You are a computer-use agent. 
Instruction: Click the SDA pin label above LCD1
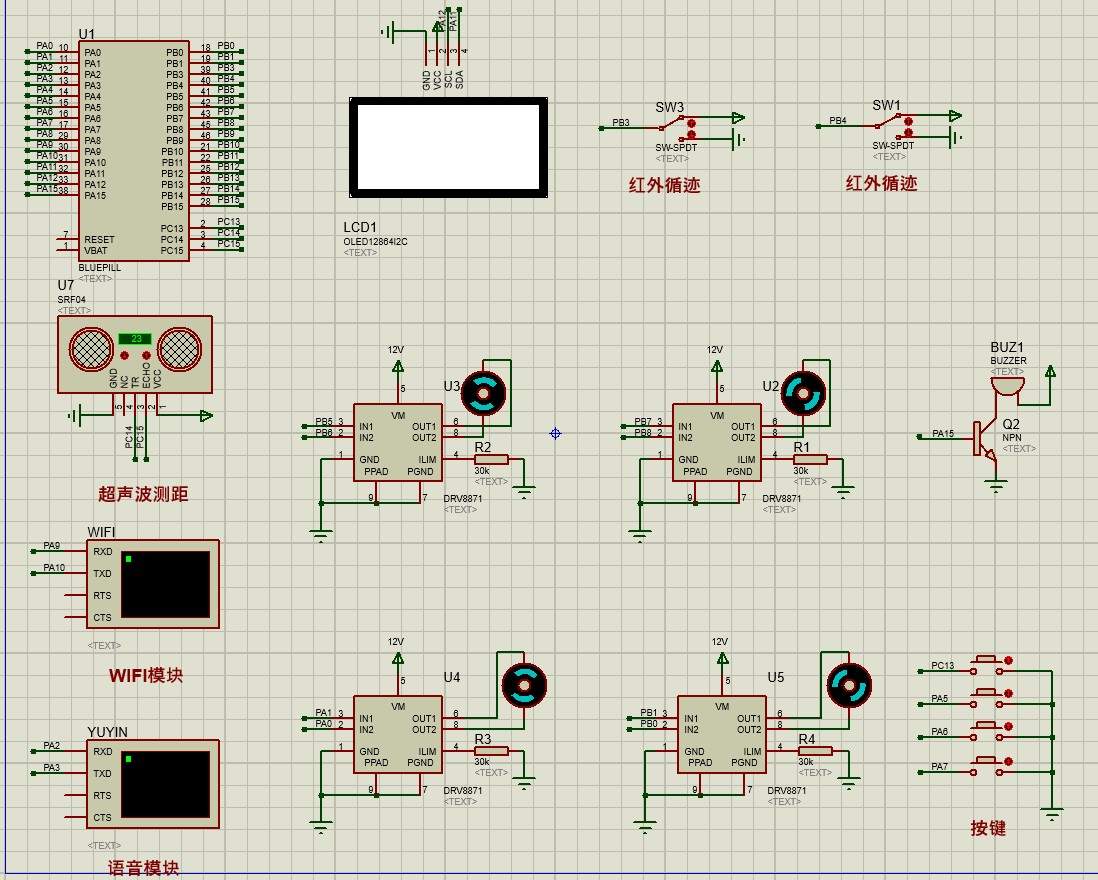coord(459,80)
